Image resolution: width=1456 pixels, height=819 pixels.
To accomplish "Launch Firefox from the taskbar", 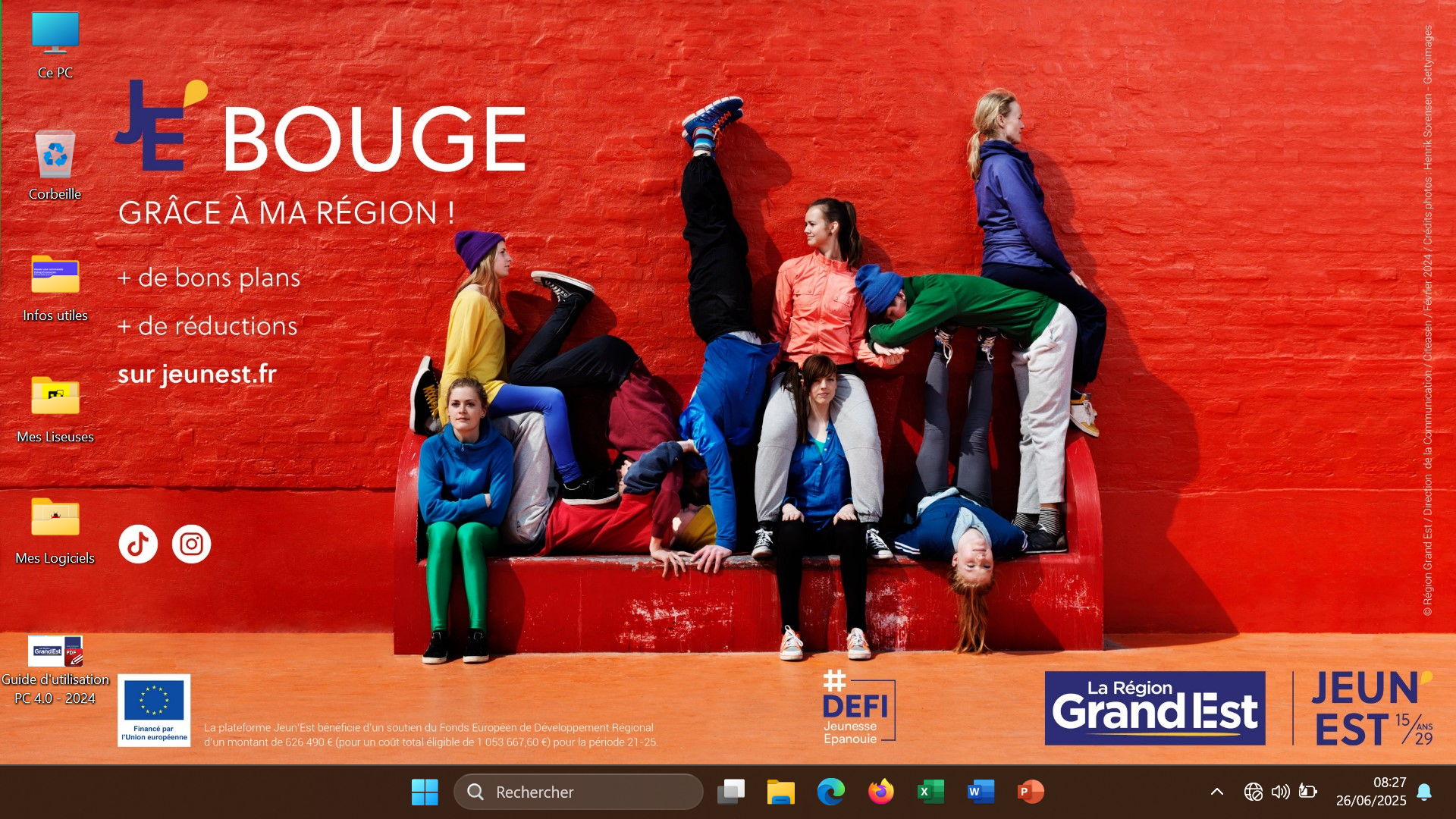I will 880,792.
